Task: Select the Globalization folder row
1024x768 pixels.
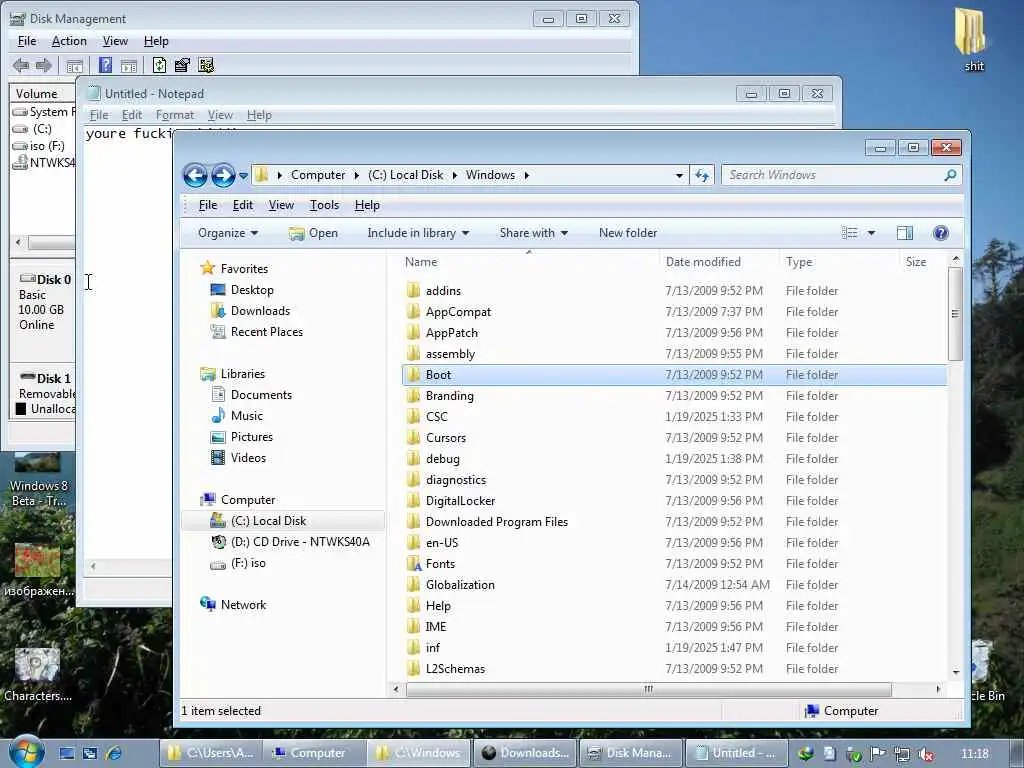Action: pos(674,584)
